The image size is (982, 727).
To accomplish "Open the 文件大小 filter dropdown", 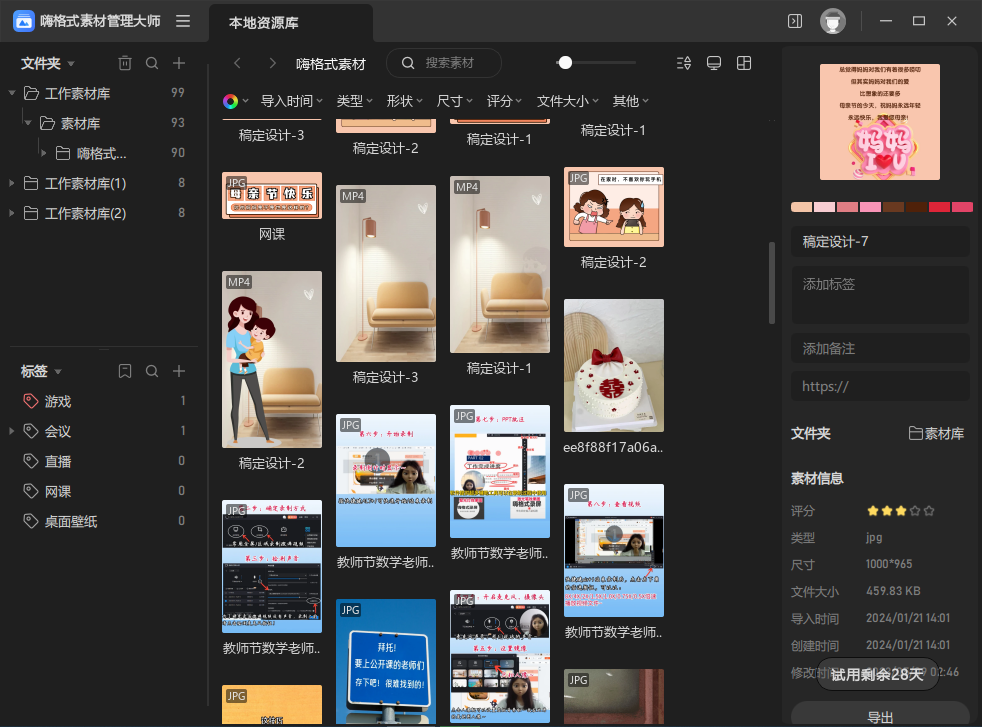I will click(568, 101).
